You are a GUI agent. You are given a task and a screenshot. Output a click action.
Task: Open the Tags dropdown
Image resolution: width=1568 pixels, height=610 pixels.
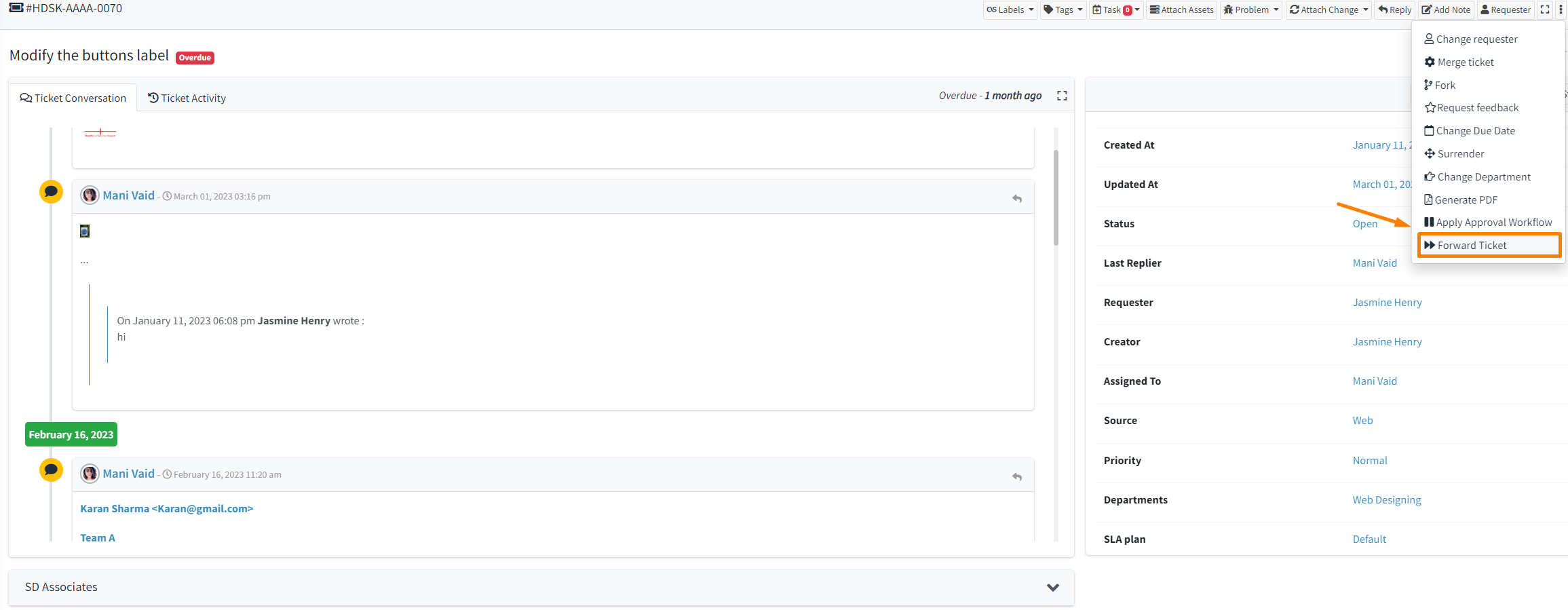[1063, 9]
